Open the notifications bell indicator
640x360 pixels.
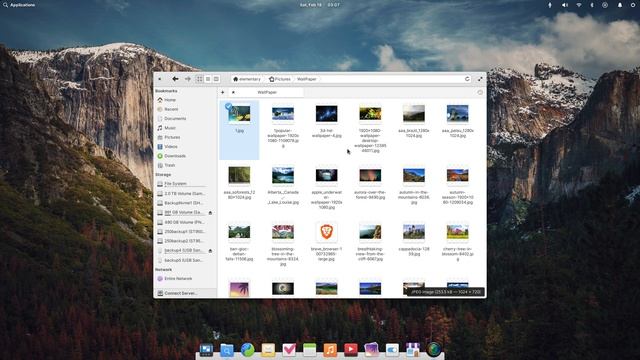(620, 5)
